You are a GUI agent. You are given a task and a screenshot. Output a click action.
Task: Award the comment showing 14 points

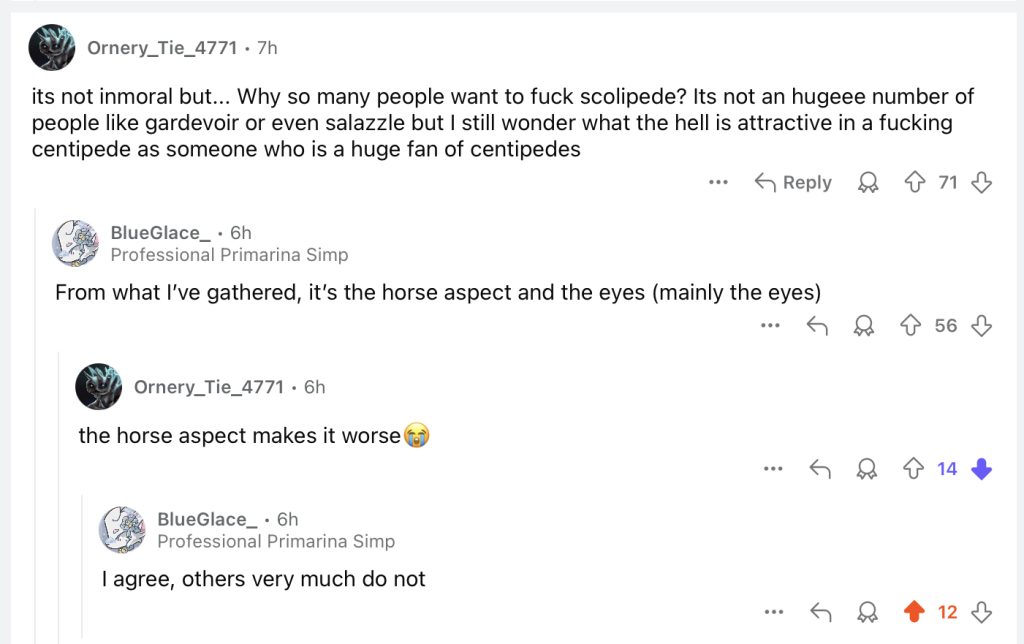866,468
